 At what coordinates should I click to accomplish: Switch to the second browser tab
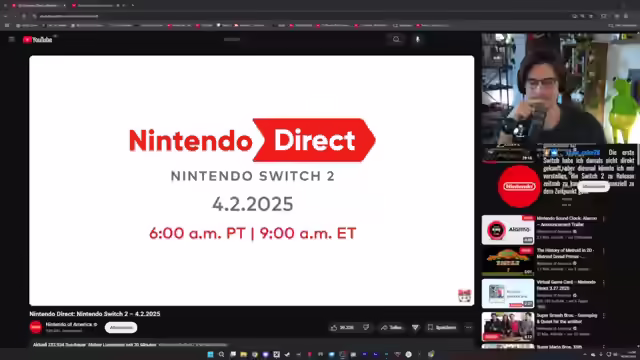pos(96,5)
